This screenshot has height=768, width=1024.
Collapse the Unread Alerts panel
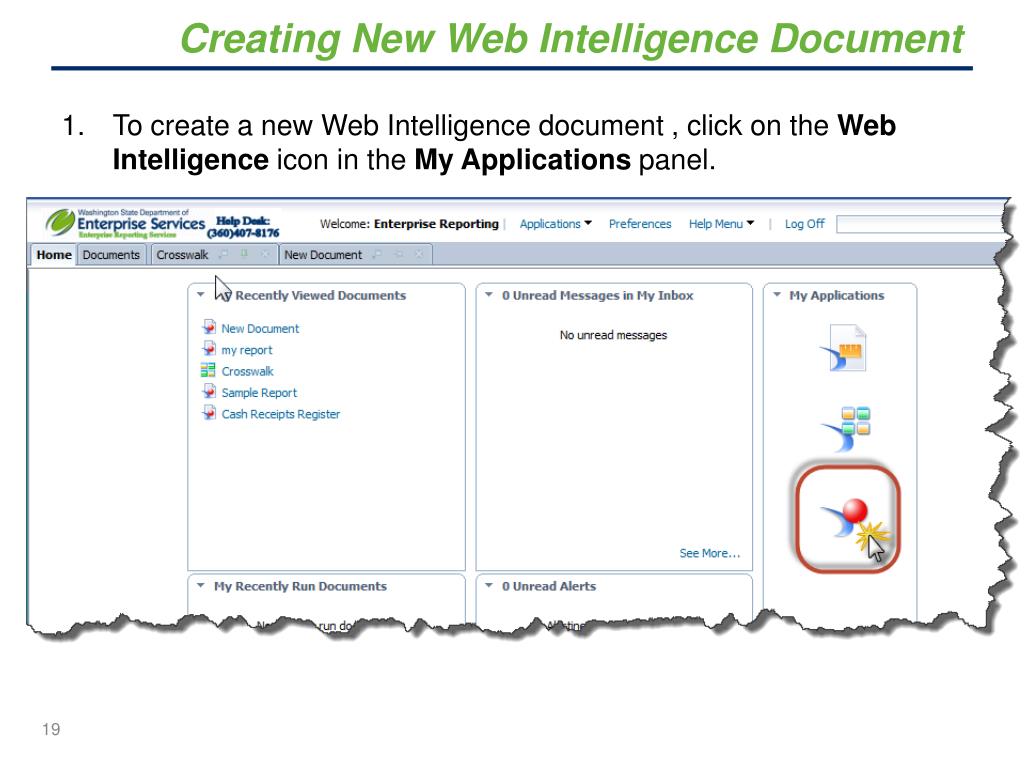[x=488, y=586]
